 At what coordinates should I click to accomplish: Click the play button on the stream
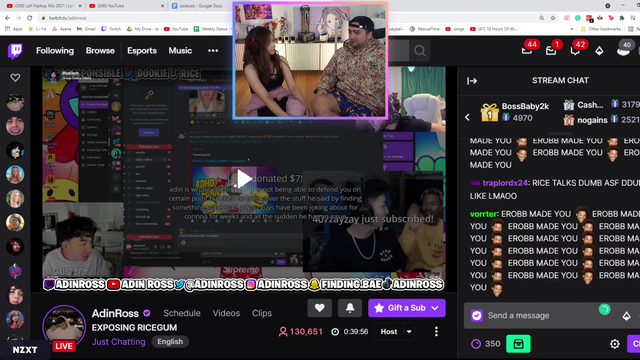coord(244,179)
